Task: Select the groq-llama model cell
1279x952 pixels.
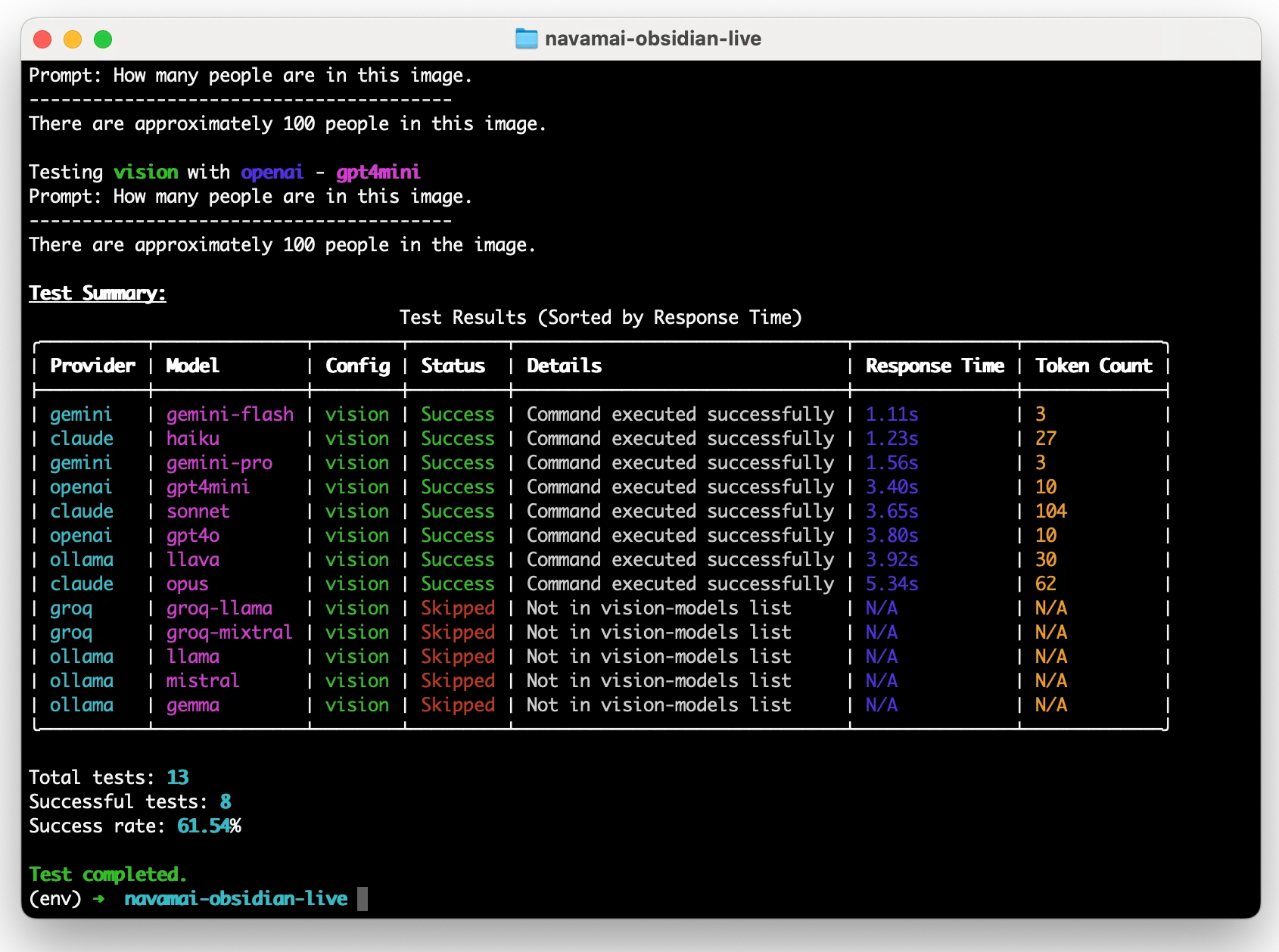Action: (219, 608)
